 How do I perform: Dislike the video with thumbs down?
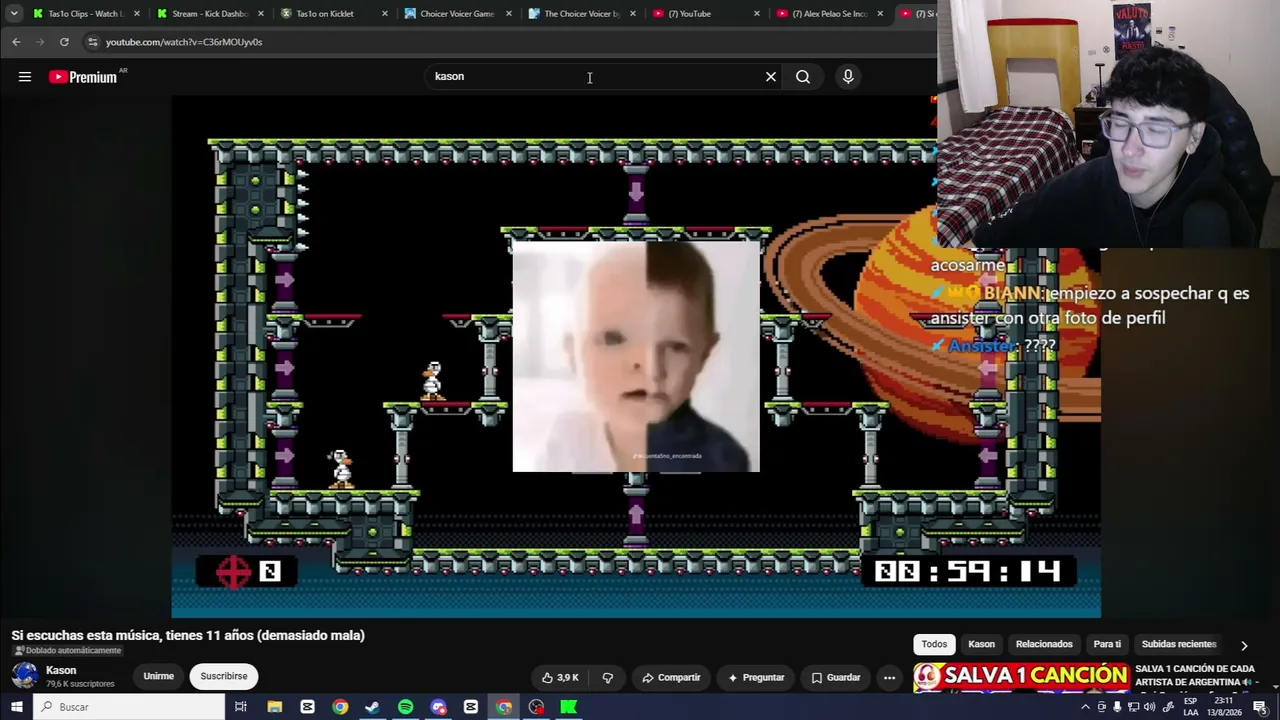pos(607,677)
